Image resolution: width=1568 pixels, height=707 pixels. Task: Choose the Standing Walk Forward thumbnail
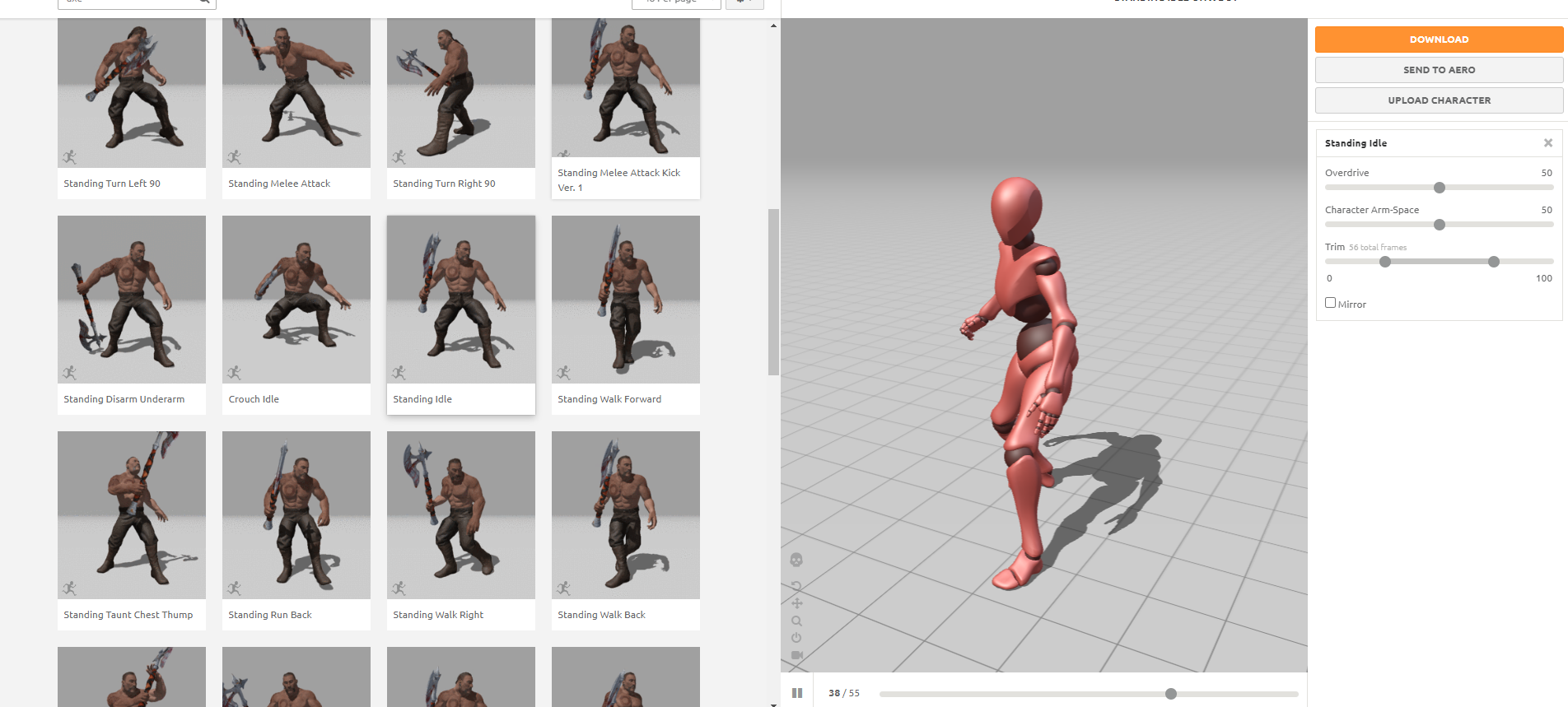point(626,300)
